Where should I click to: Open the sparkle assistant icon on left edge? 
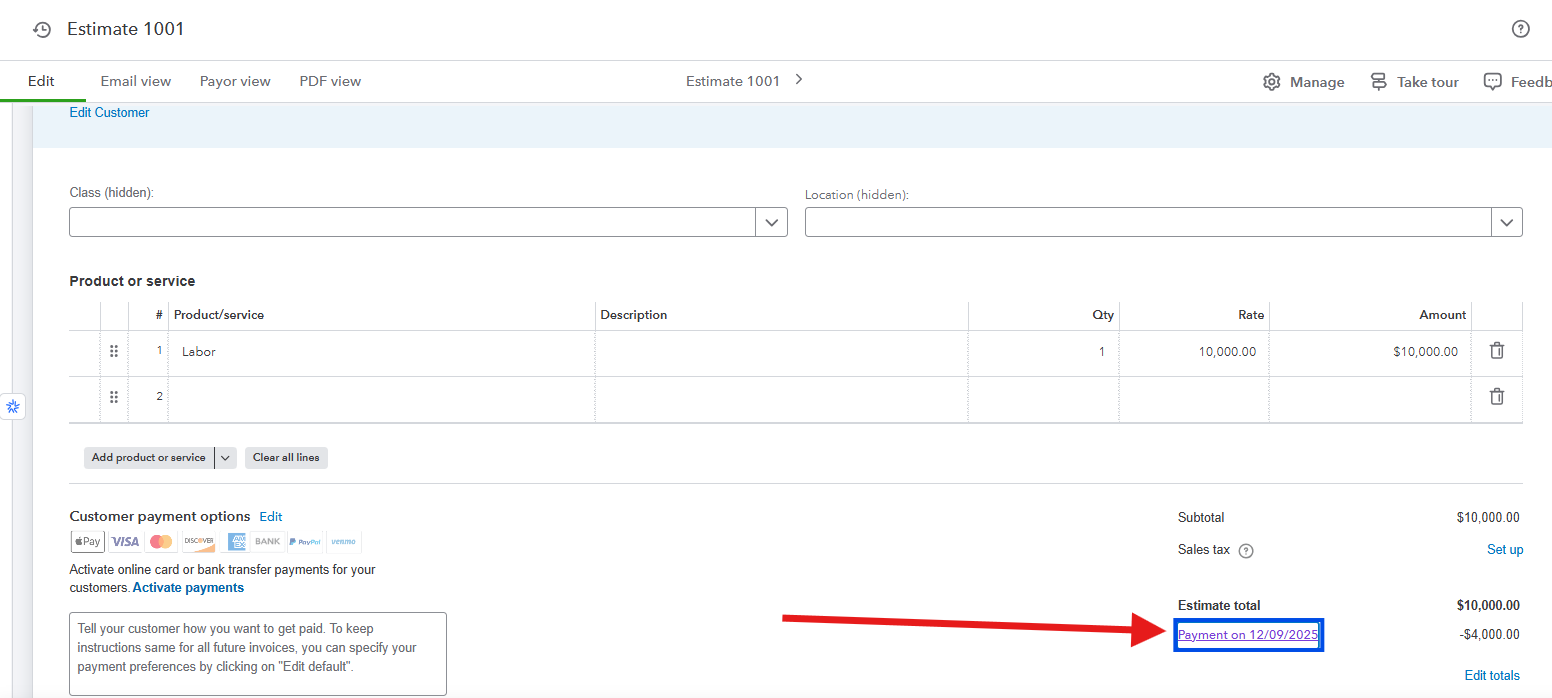click(13, 407)
